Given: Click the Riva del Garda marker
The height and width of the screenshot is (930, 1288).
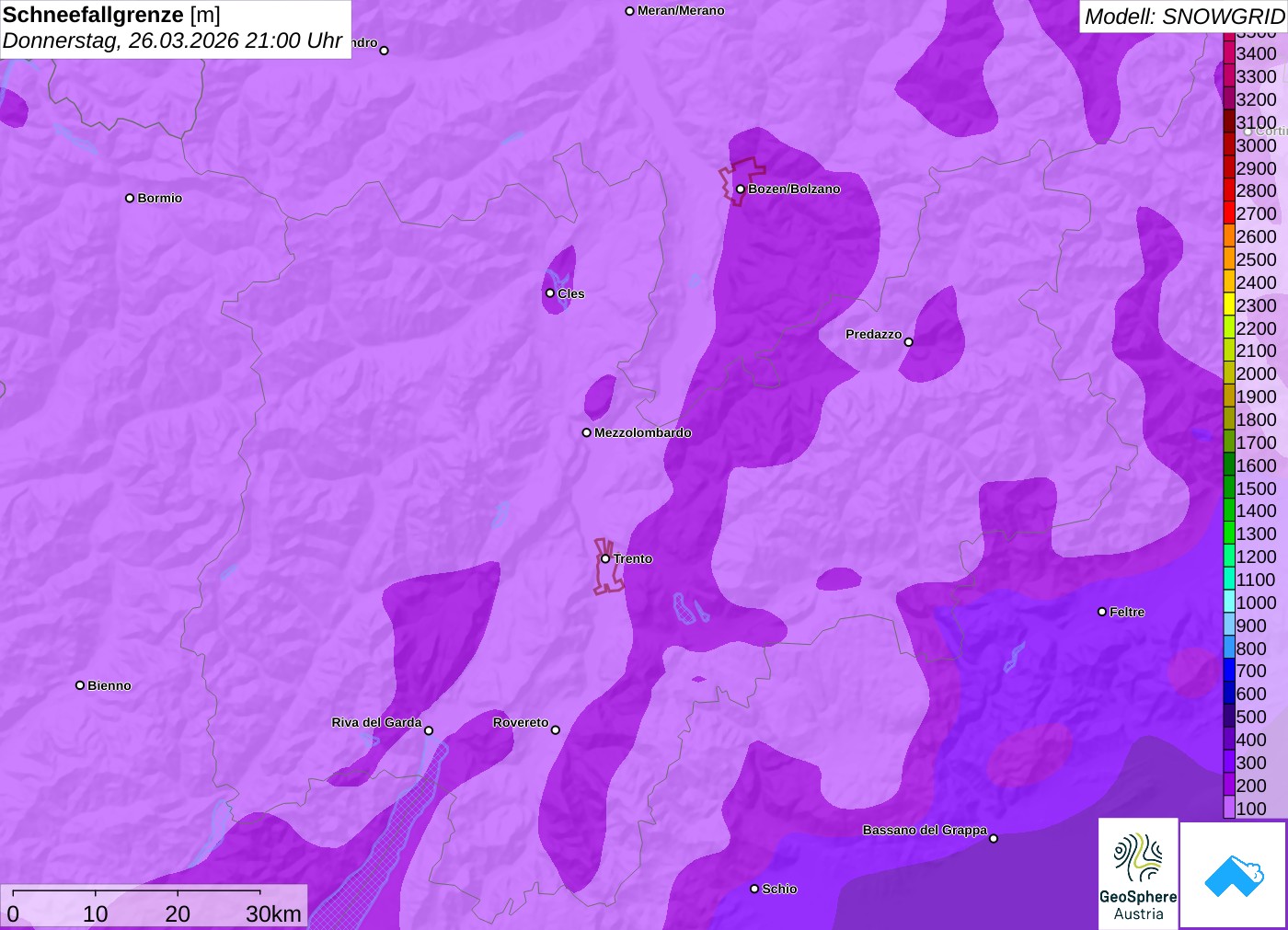Looking at the screenshot, I should 429,730.
